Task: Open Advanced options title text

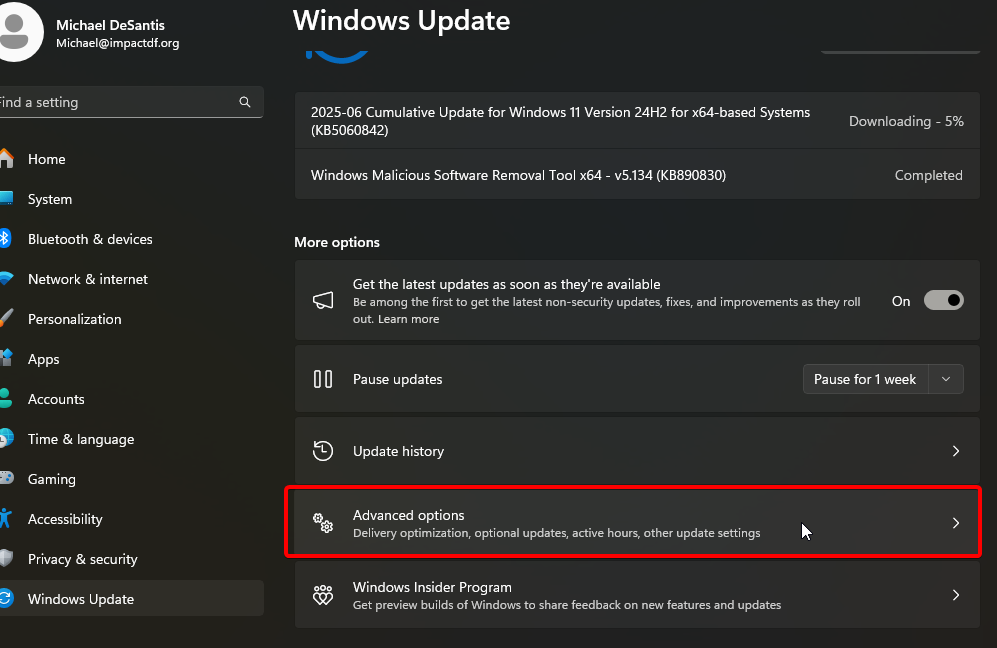Action: point(408,515)
